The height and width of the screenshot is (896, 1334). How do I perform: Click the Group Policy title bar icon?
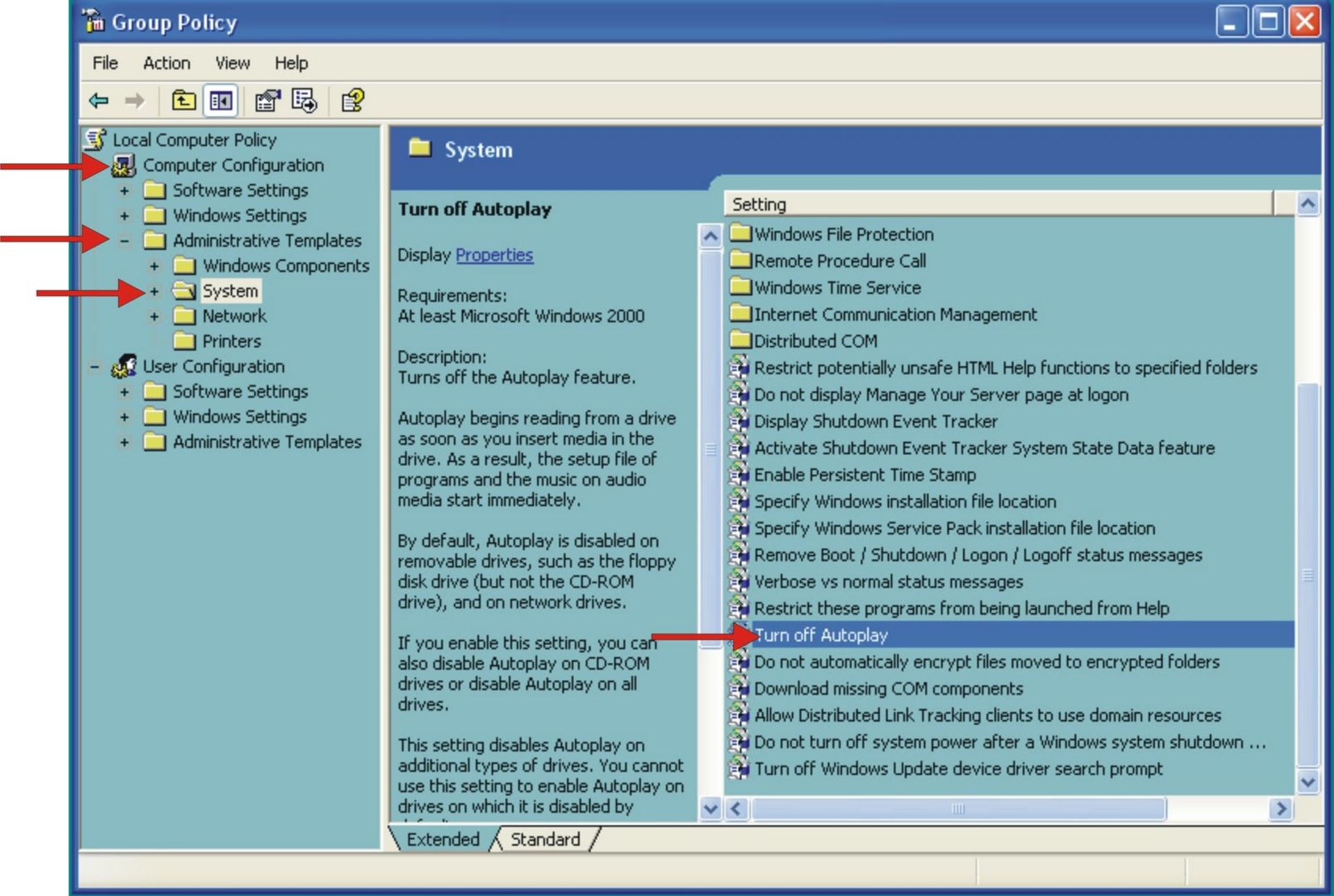[94, 21]
